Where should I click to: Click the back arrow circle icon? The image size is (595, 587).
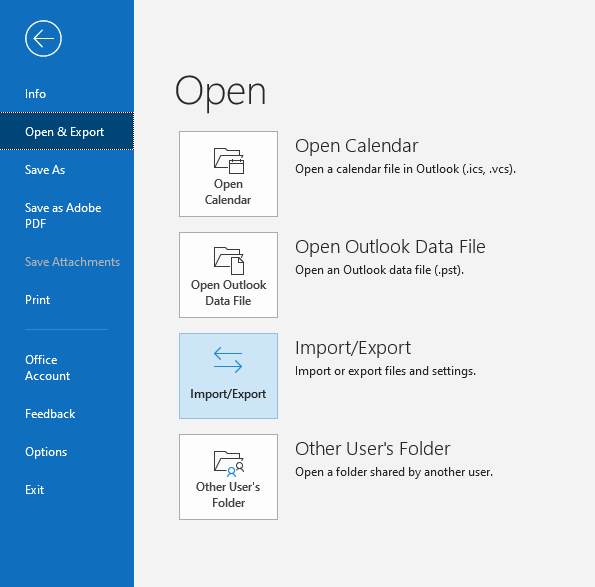pyautogui.click(x=43, y=39)
